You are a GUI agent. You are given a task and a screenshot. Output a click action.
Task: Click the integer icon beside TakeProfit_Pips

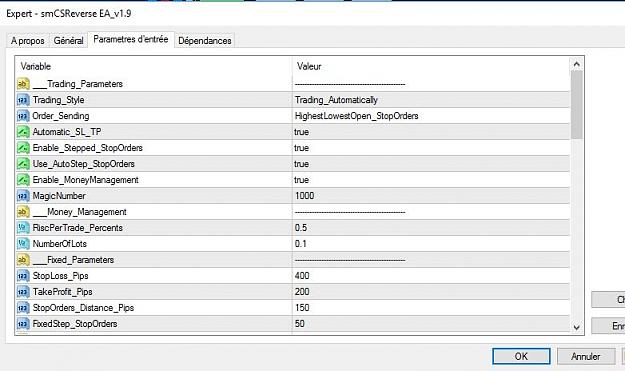[23, 292]
